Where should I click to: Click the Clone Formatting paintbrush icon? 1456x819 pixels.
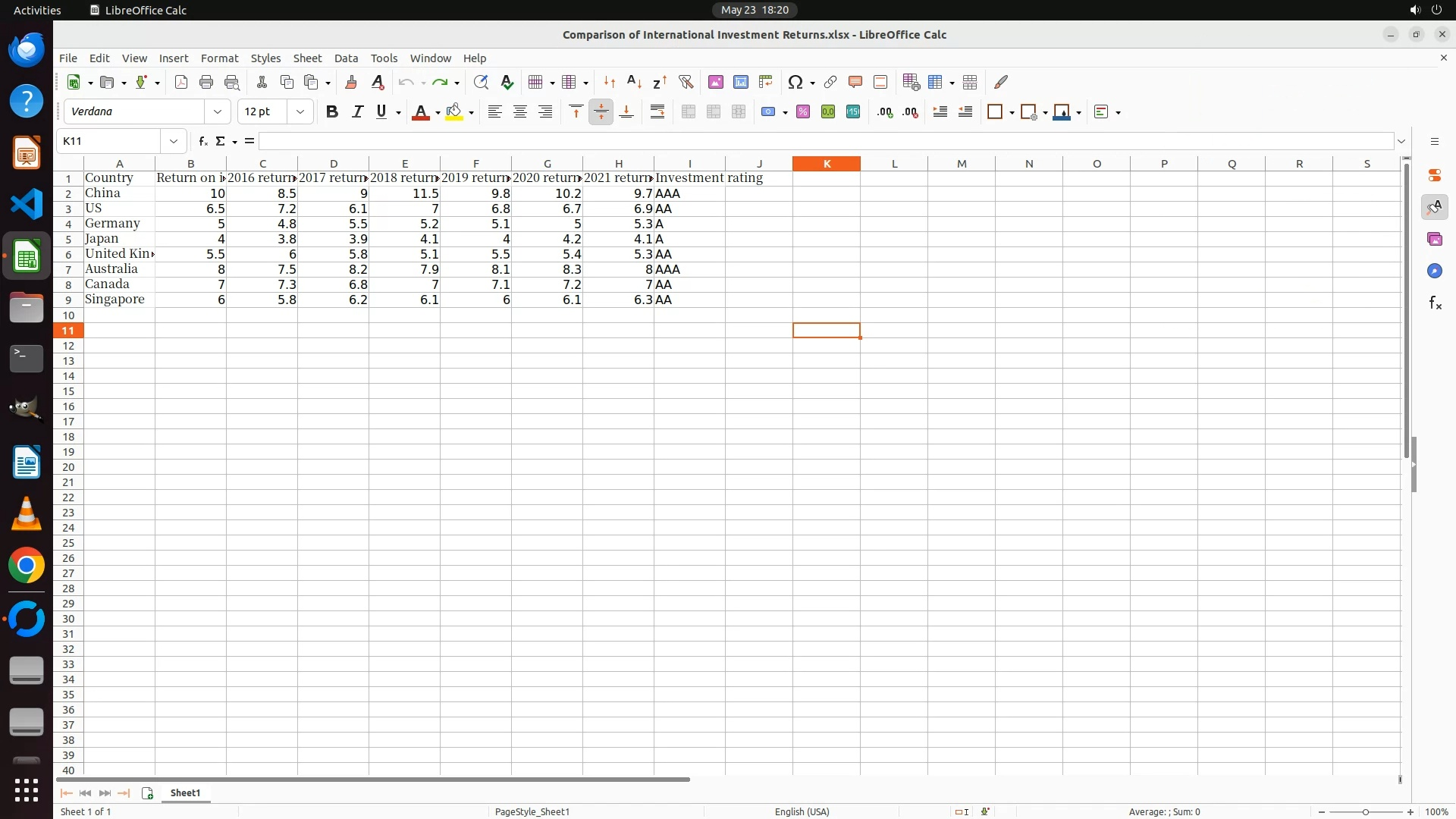tap(351, 82)
